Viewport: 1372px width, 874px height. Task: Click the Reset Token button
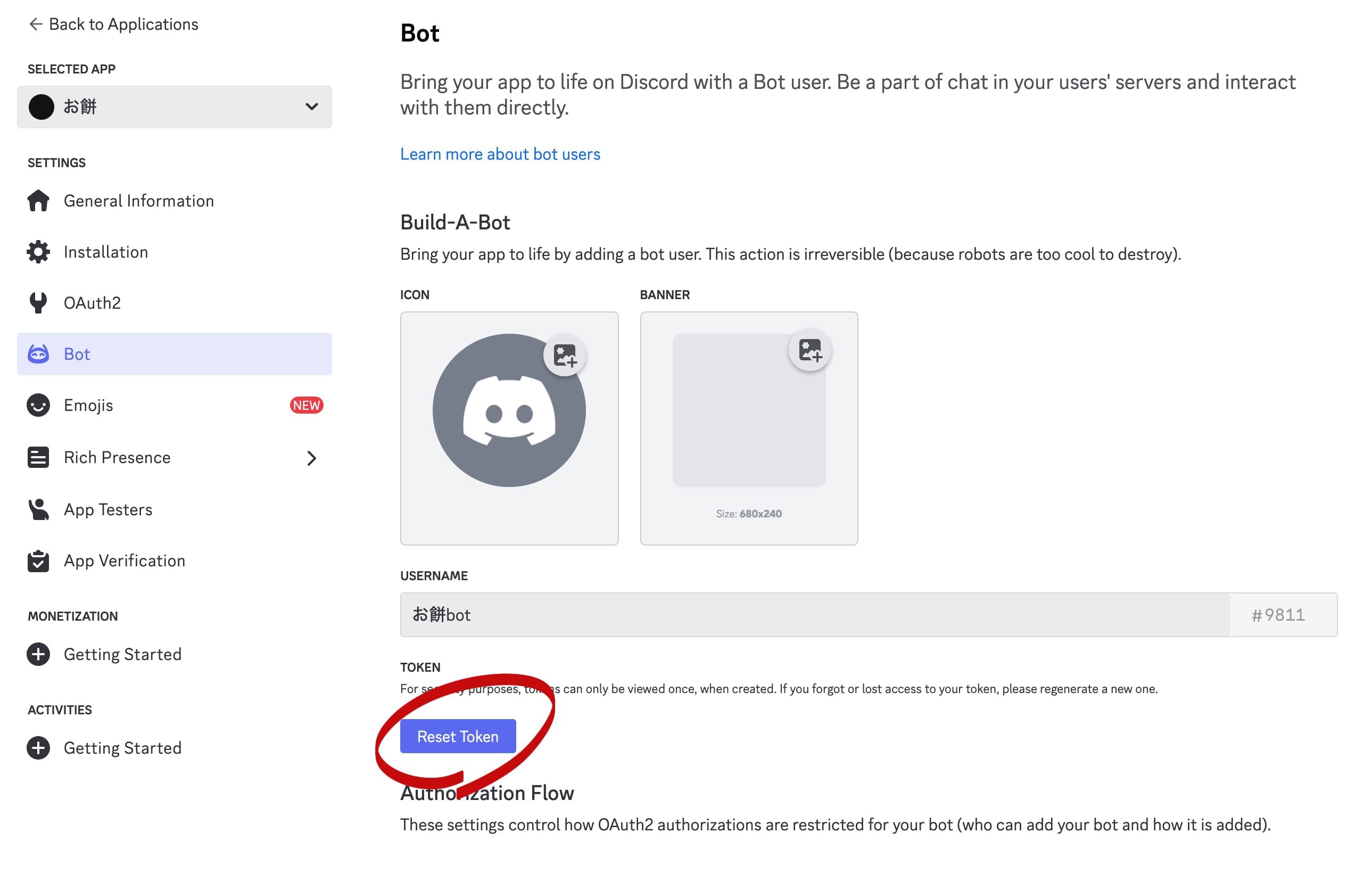458,736
